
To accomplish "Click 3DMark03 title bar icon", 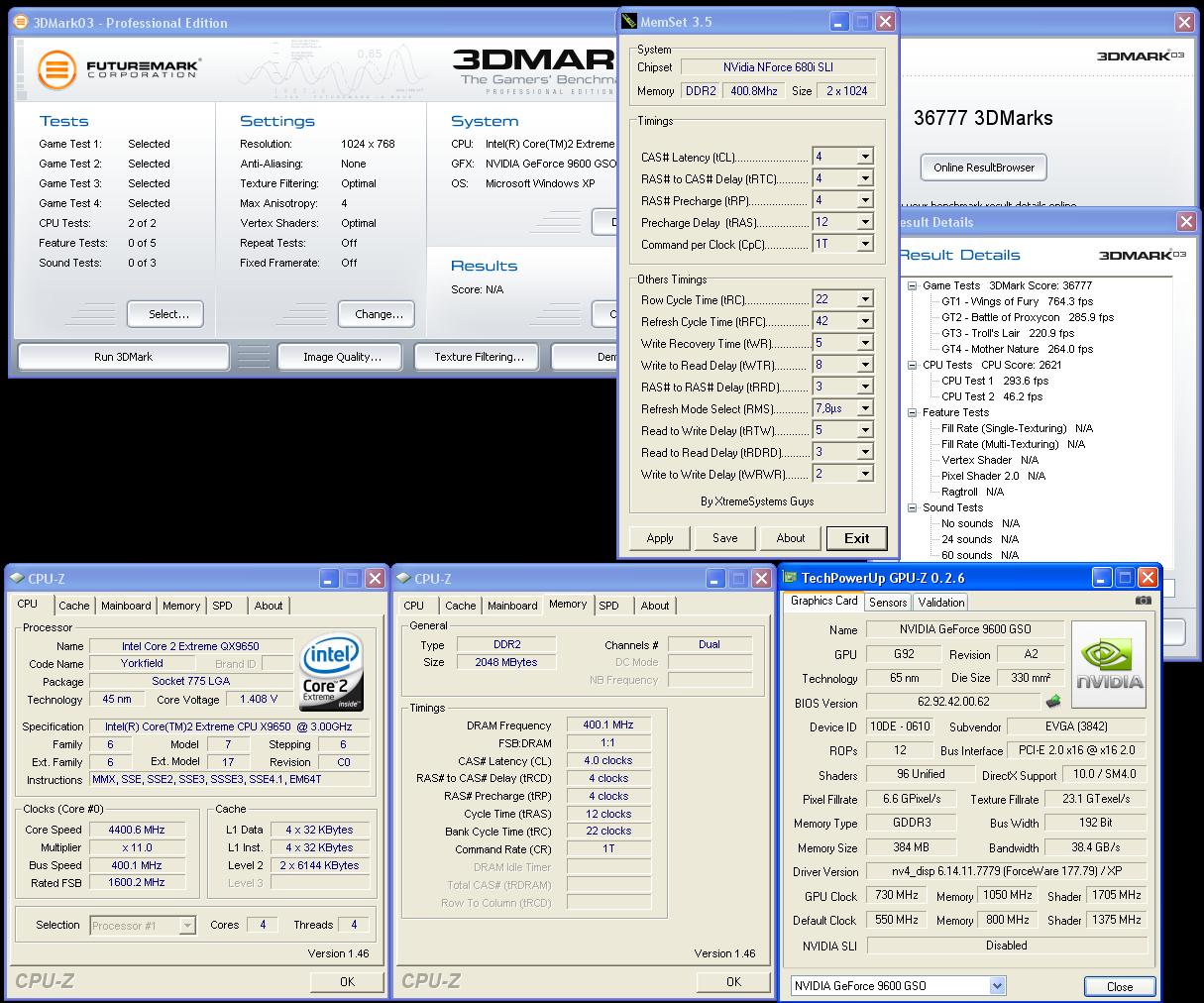I will [x=22, y=22].
